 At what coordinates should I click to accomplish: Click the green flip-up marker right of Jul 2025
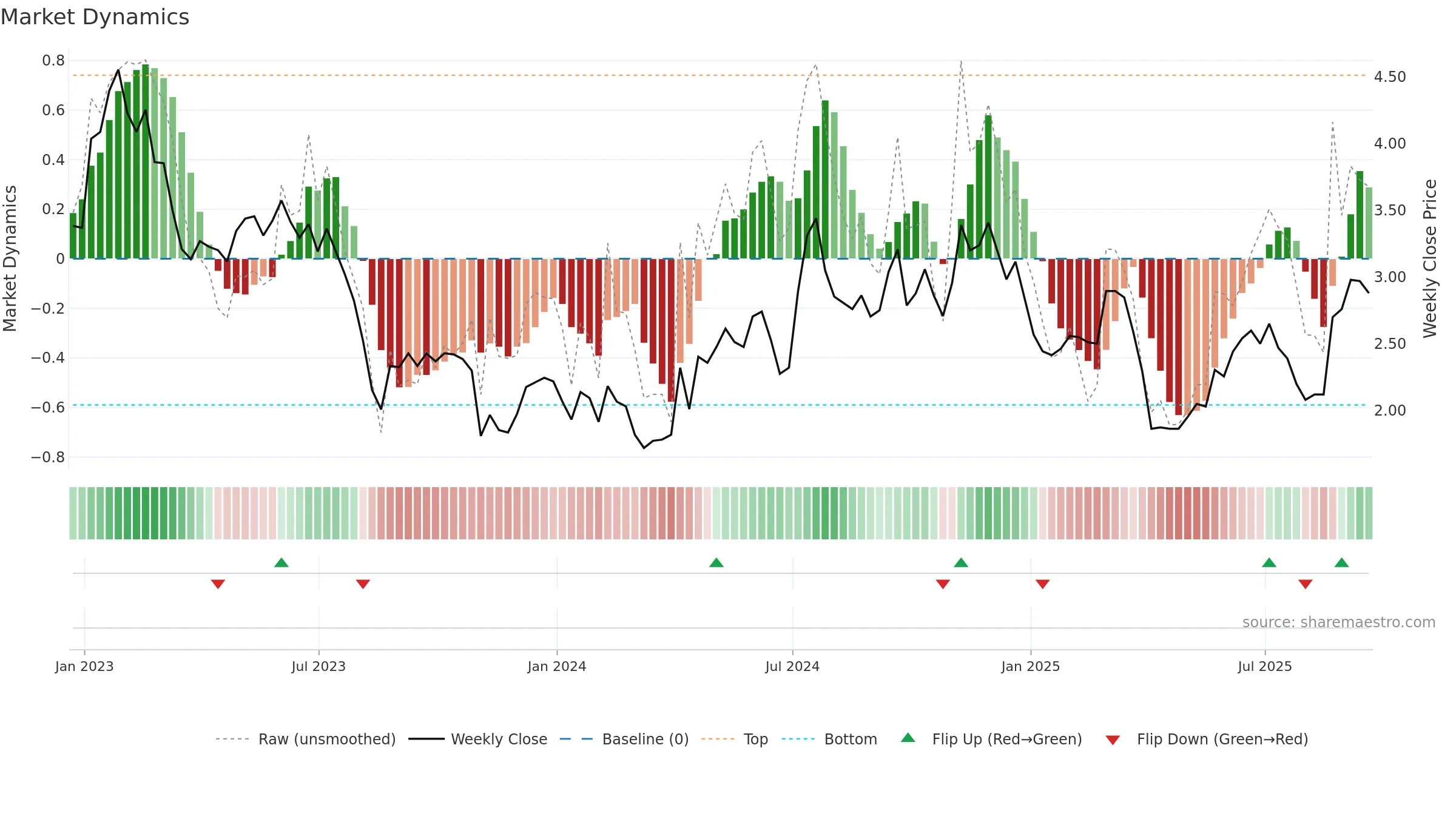(x=1269, y=562)
